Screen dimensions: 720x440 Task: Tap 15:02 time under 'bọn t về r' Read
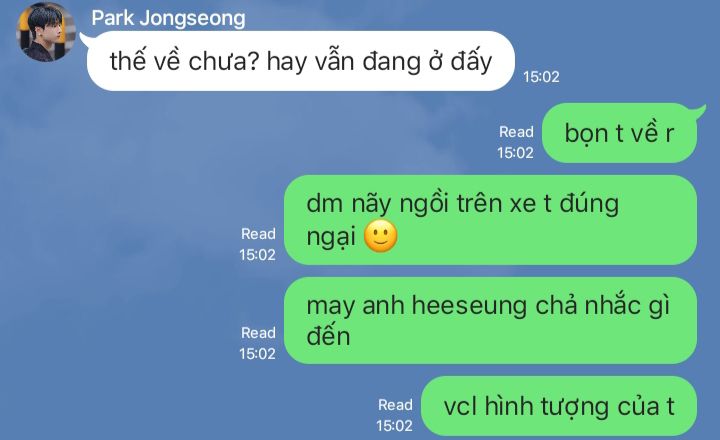[515, 152]
